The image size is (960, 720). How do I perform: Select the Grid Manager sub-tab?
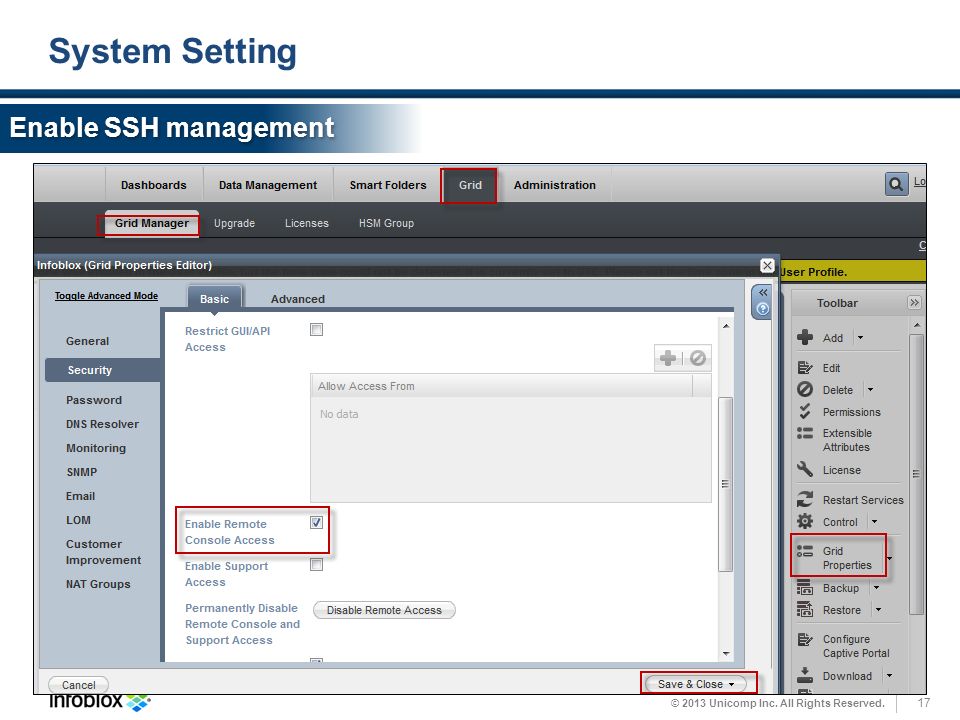tap(152, 223)
